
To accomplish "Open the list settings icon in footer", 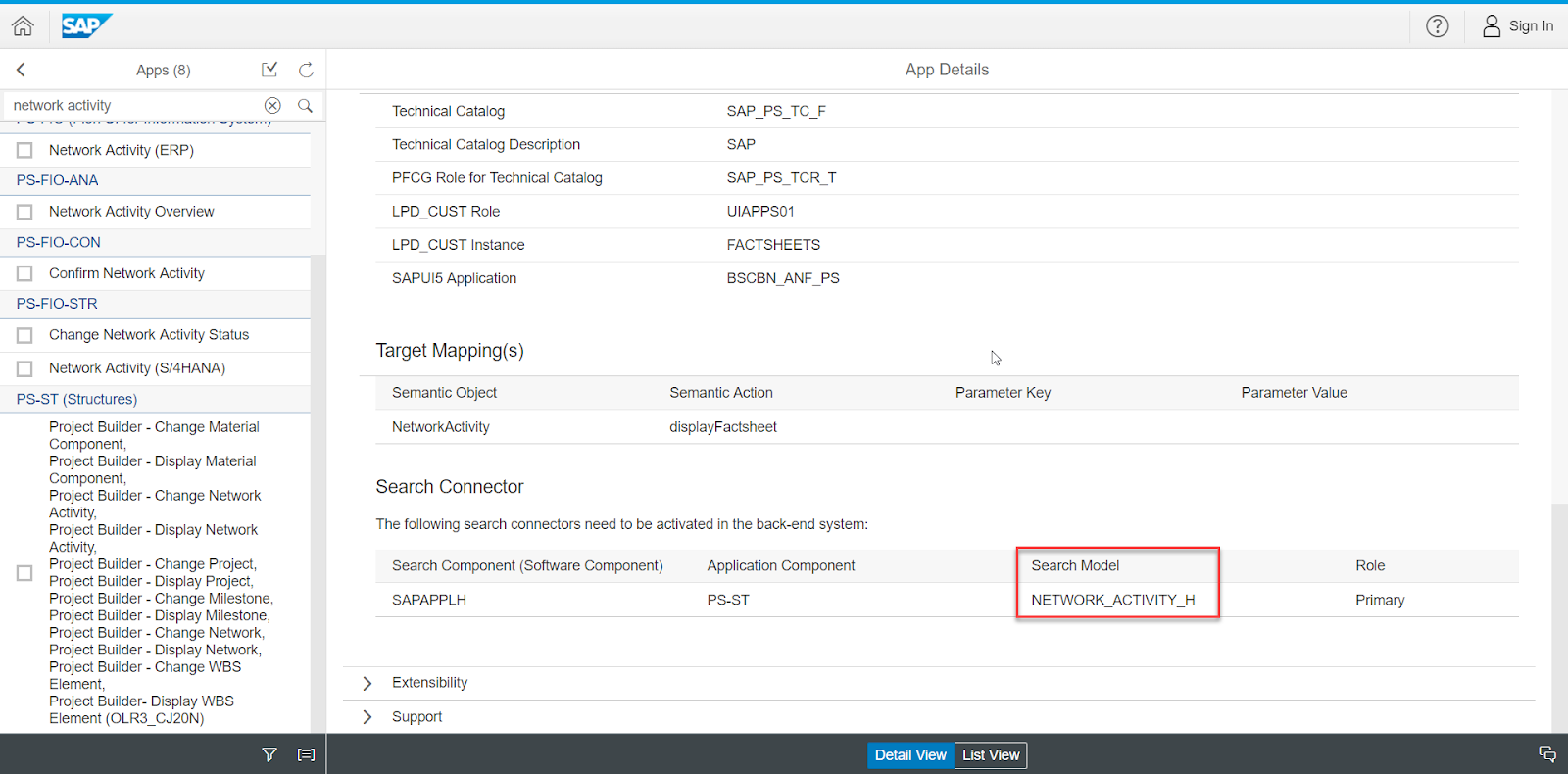I will pos(306,754).
